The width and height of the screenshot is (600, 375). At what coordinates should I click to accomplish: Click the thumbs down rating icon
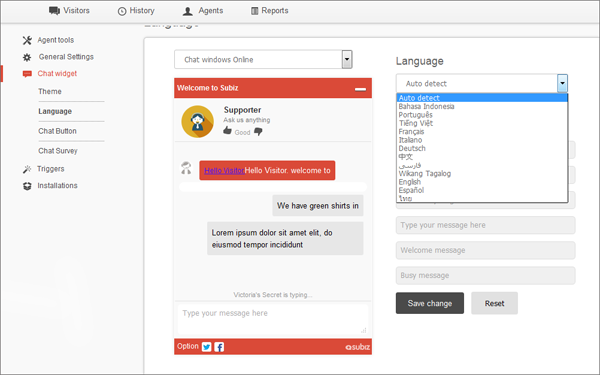tap(258, 132)
